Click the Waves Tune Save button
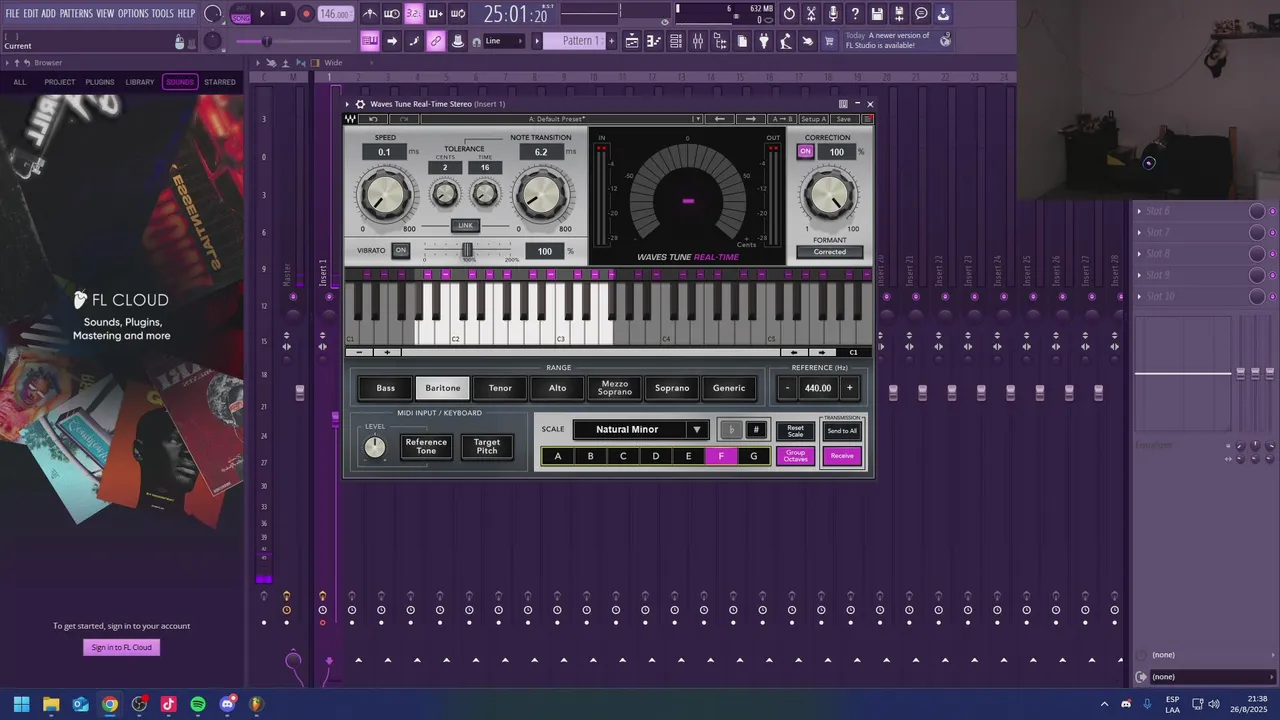Image resolution: width=1280 pixels, height=720 pixels. coord(844,119)
